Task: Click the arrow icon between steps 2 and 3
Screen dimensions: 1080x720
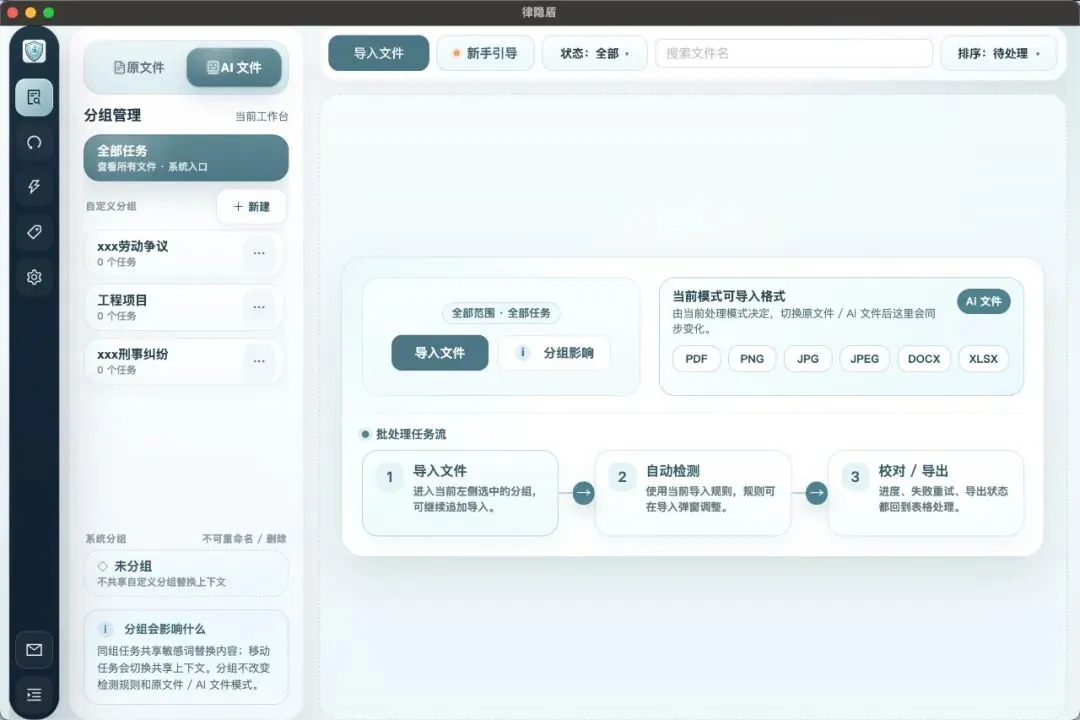Action: tap(816, 493)
